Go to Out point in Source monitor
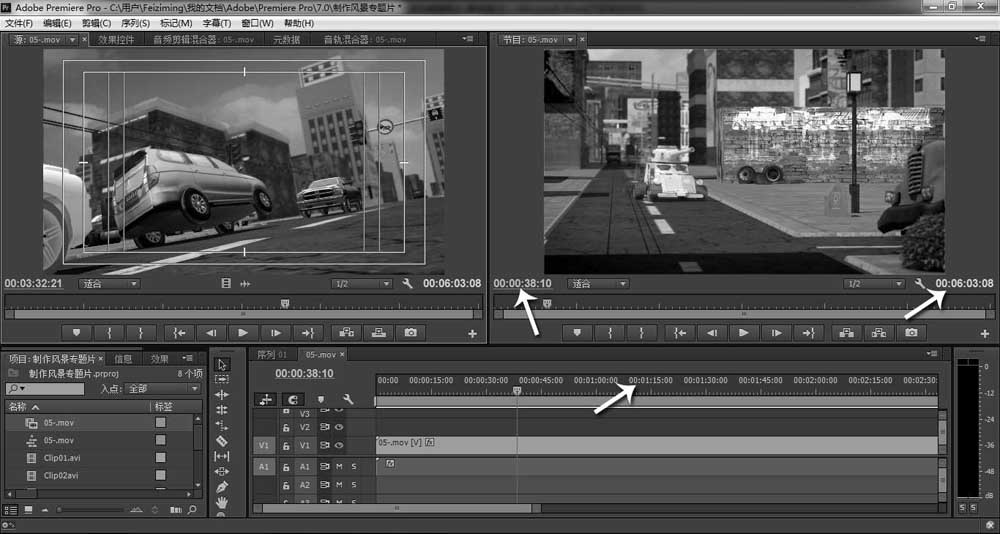 coord(308,332)
